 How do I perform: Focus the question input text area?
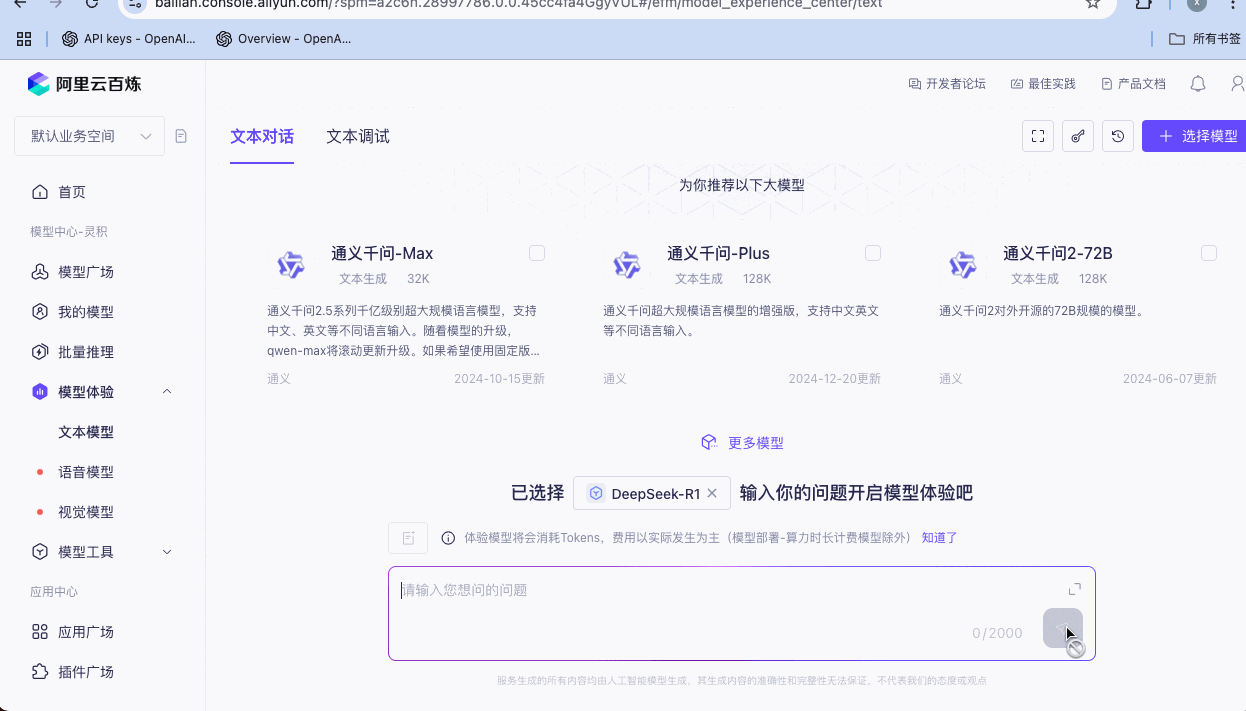tap(742, 613)
